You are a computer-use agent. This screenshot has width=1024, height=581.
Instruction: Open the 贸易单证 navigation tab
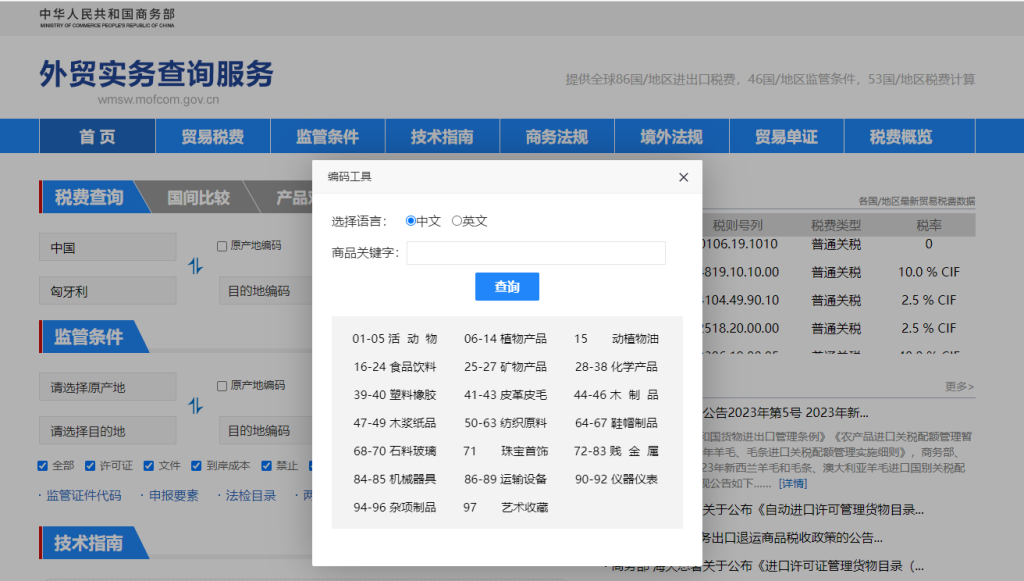pos(786,136)
